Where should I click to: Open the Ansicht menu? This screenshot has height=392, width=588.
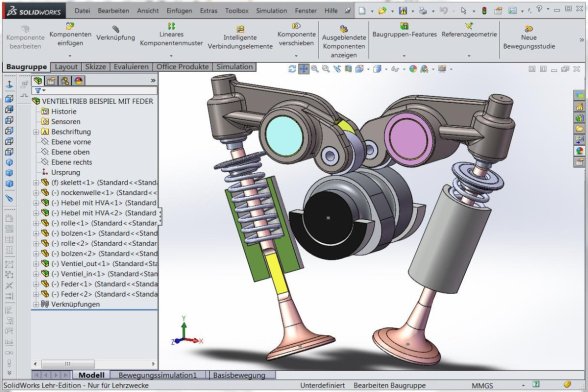point(148,11)
